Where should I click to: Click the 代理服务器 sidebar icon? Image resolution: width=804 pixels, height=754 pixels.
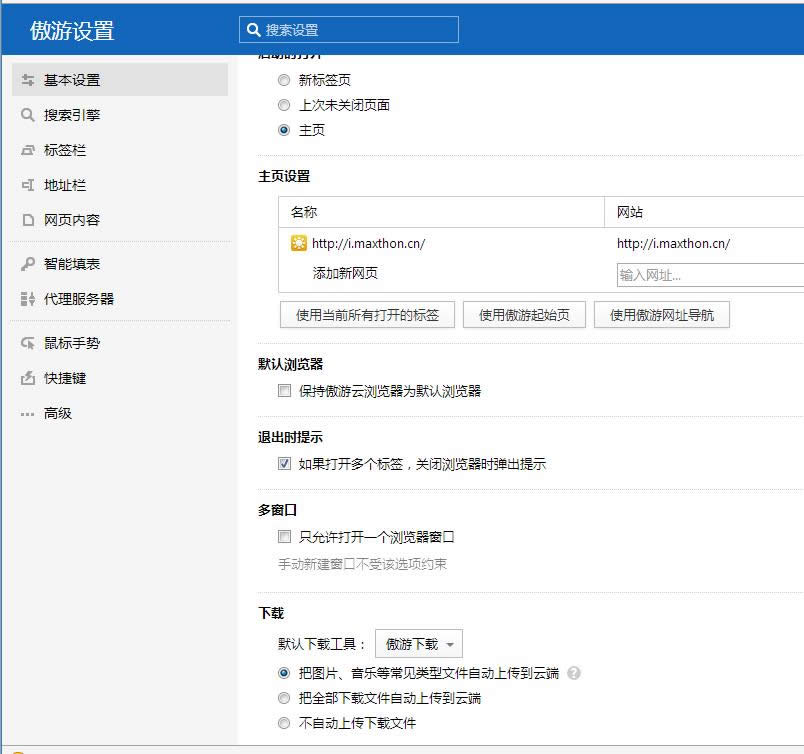pyautogui.click(x=28, y=299)
